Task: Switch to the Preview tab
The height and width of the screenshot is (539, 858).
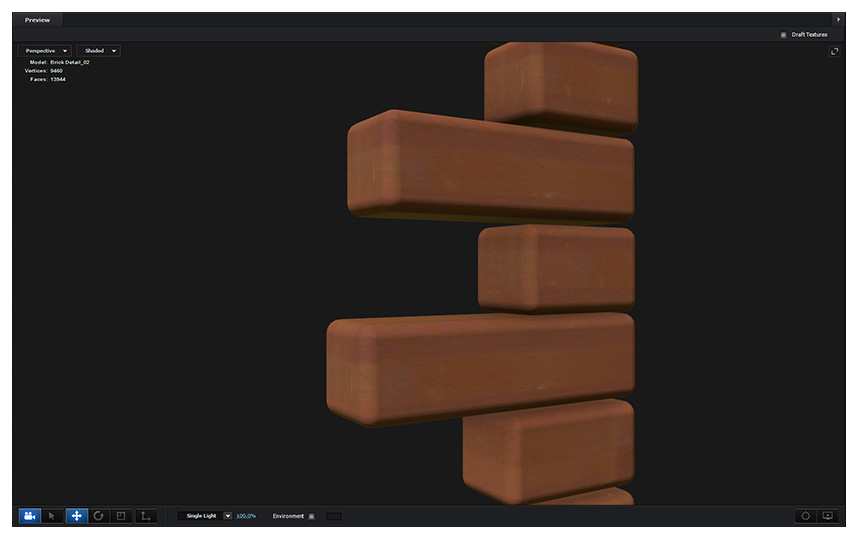Action: (37, 20)
